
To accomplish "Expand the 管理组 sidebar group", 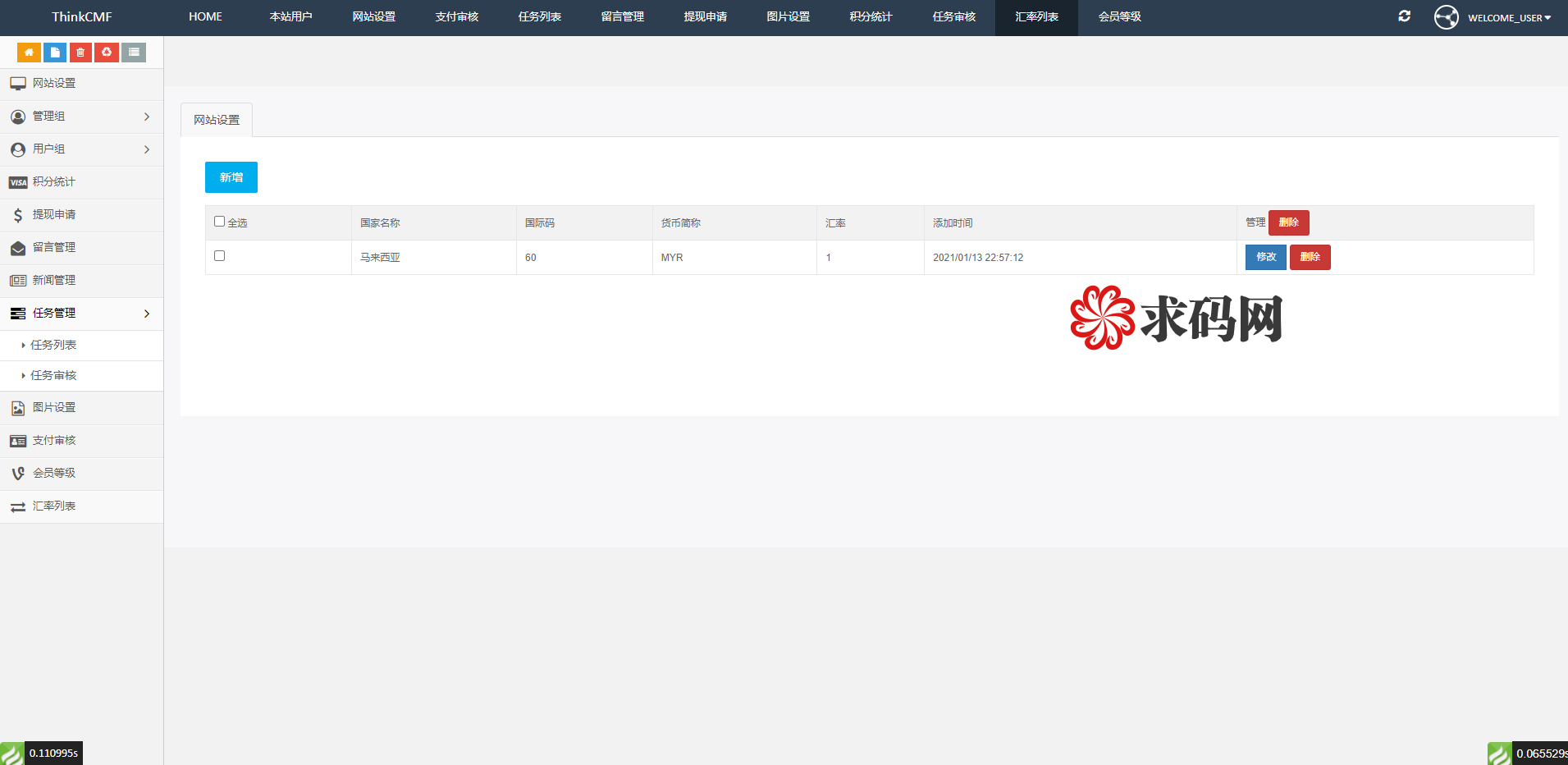I will (81, 117).
